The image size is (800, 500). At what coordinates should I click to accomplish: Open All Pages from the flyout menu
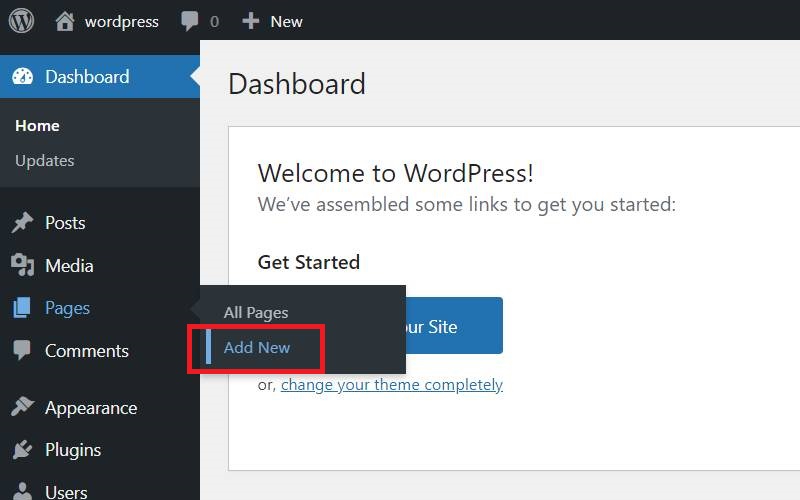click(256, 313)
